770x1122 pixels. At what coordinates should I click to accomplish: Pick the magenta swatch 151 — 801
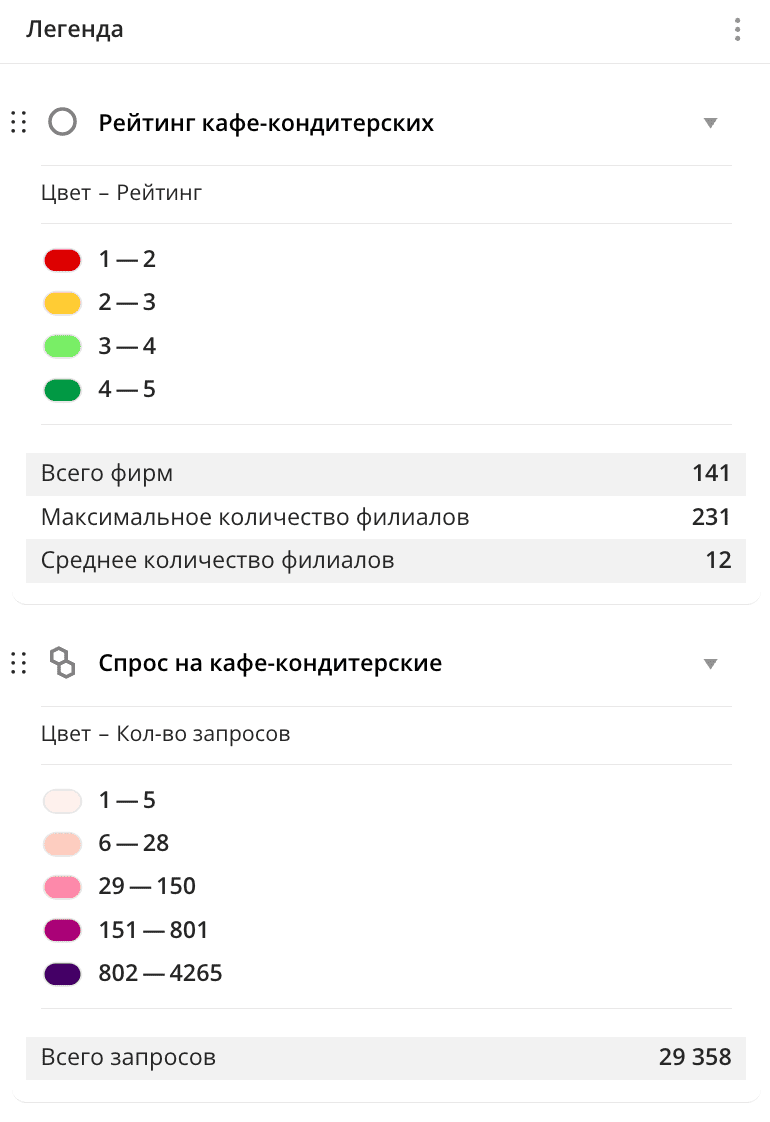coord(62,930)
